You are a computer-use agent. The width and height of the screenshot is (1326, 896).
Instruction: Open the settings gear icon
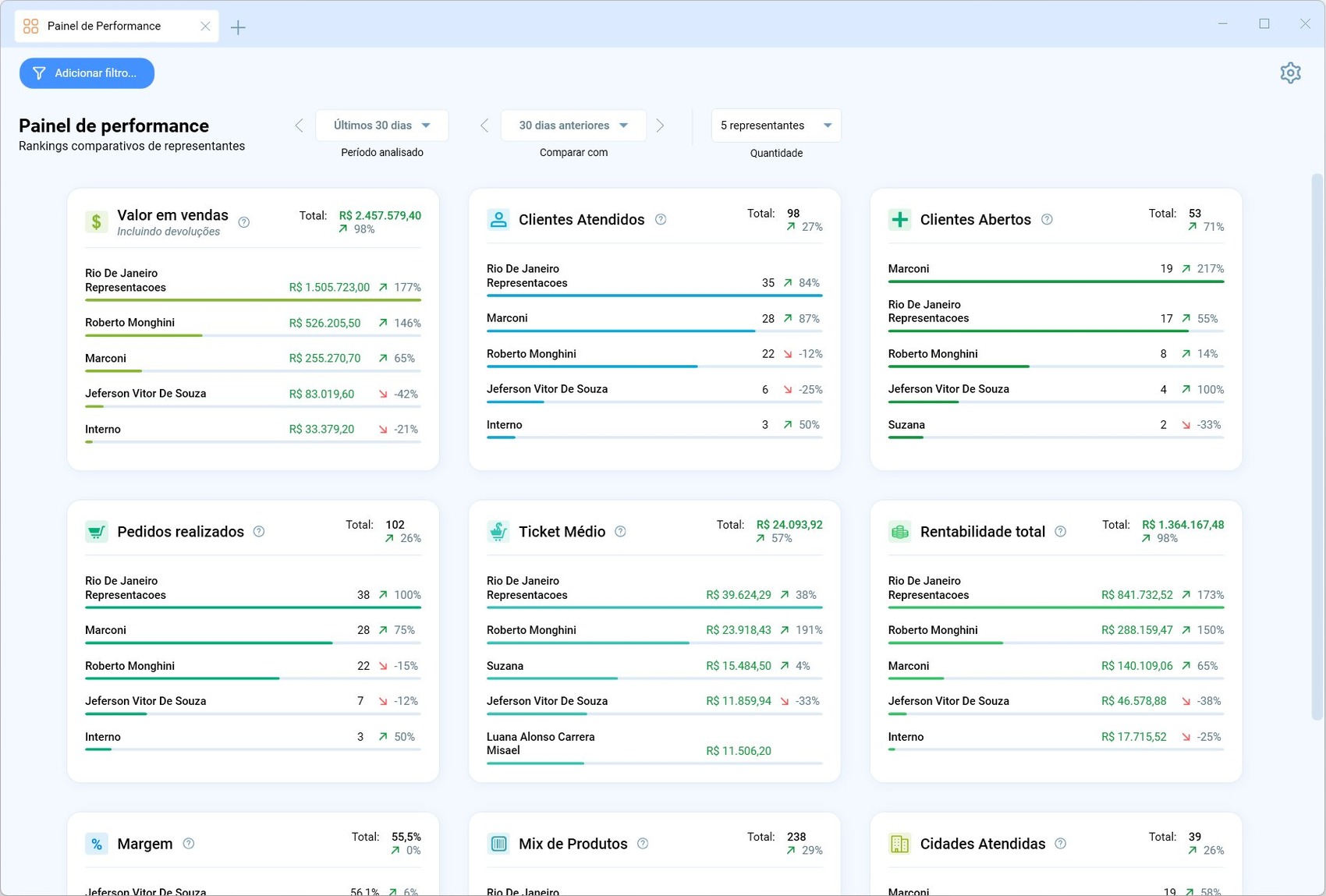coord(1290,73)
